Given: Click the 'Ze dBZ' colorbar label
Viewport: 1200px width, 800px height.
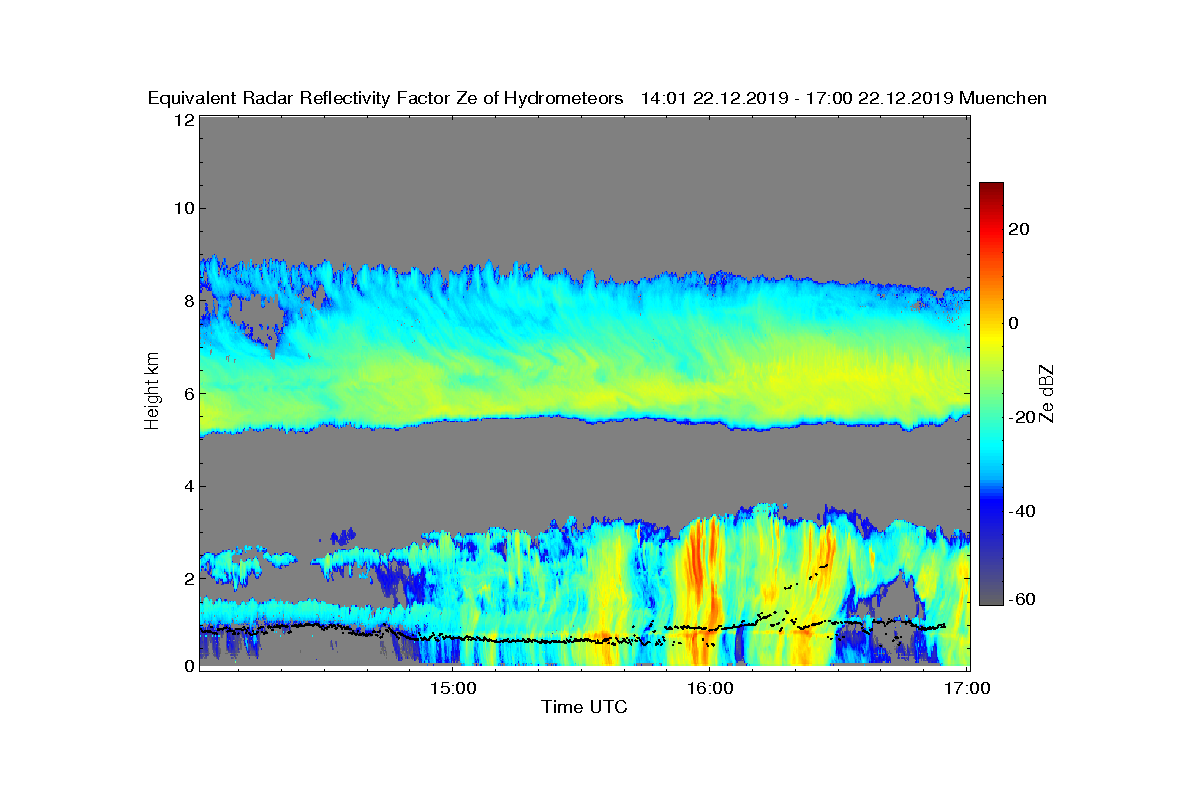Looking at the screenshot, I should tap(1047, 392).
